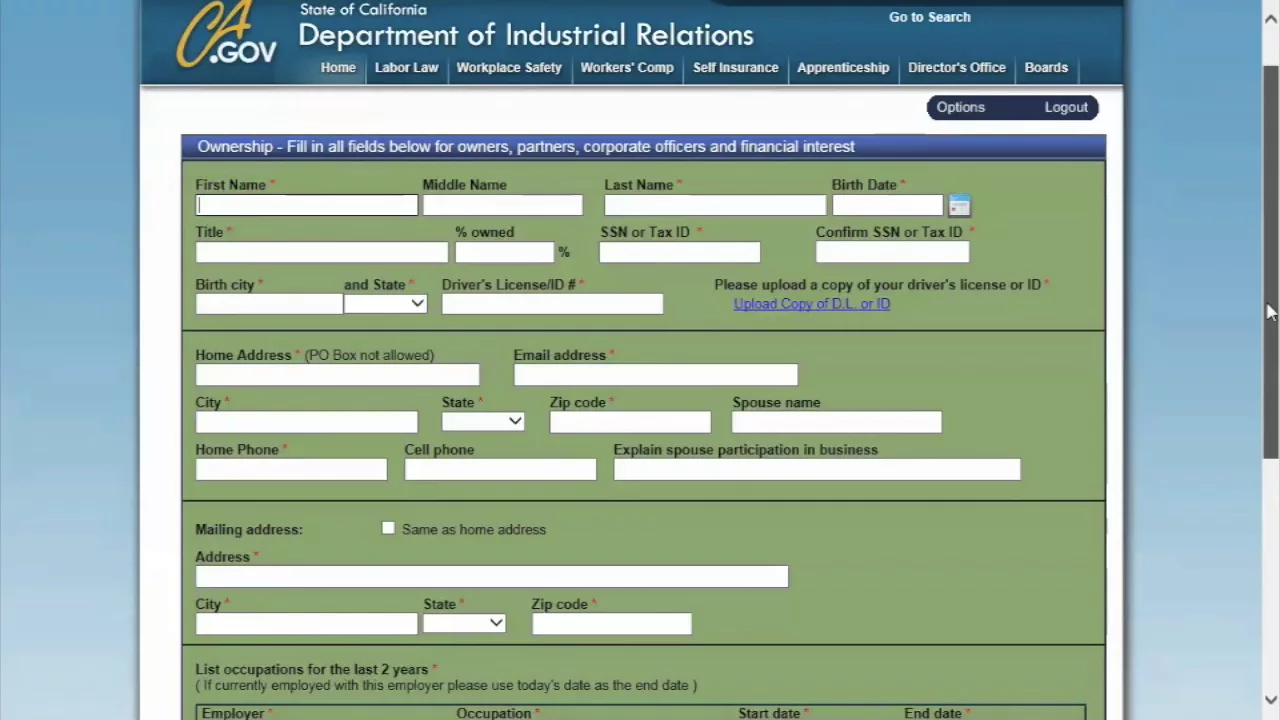Click the Spouse name field
1280x720 pixels.
pyautogui.click(x=837, y=421)
